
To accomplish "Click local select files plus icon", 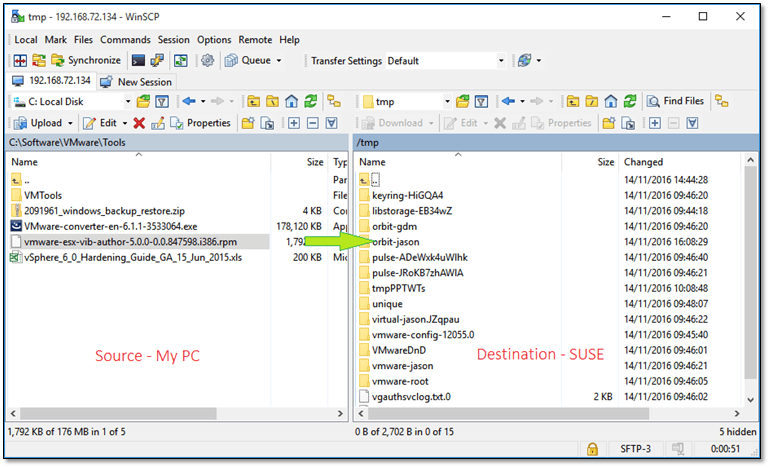I will [x=294, y=123].
